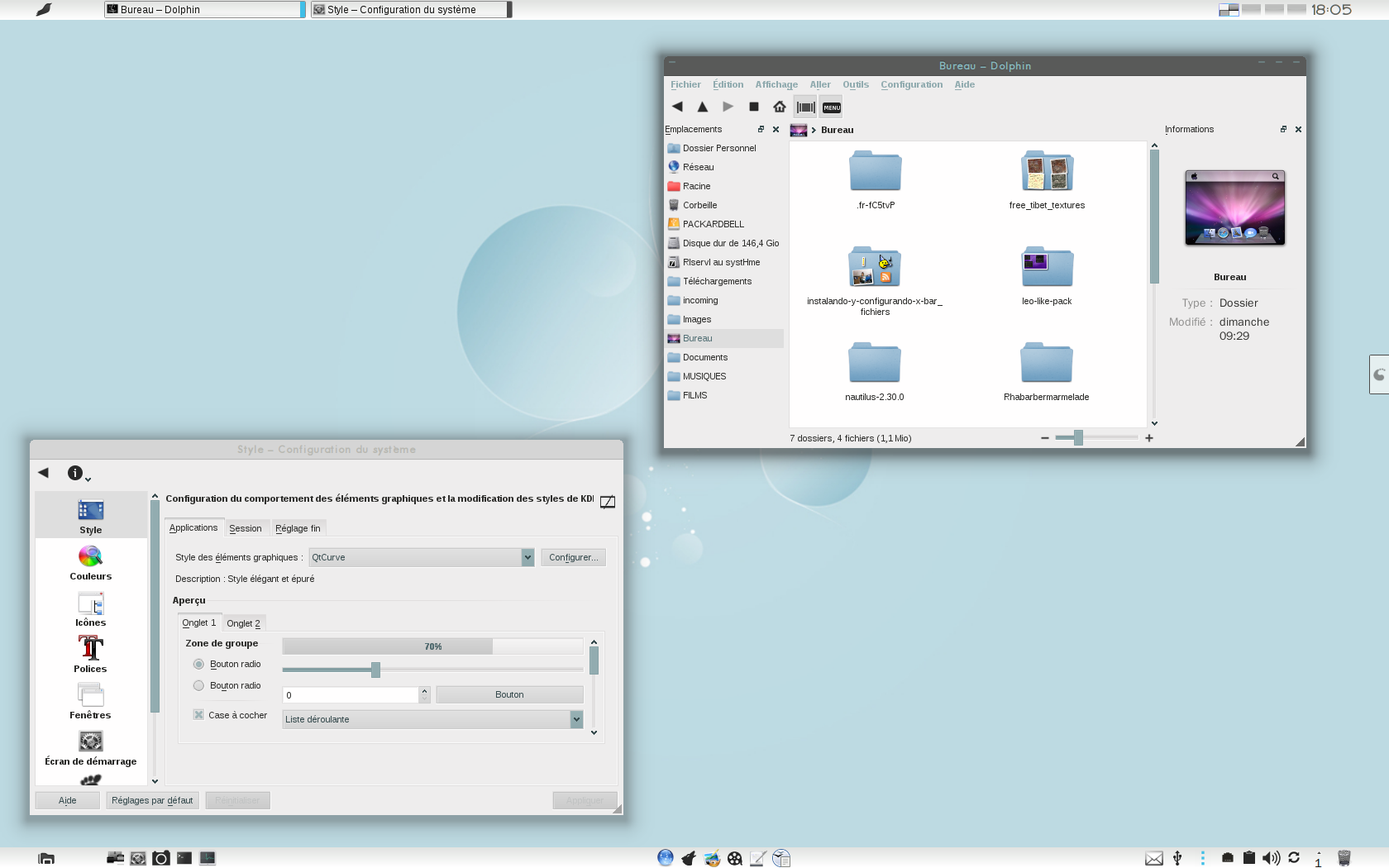The height and width of the screenshot is (868, 1389).
Task: Click the Dolphin back arrow
Action: tap(677, 107)
